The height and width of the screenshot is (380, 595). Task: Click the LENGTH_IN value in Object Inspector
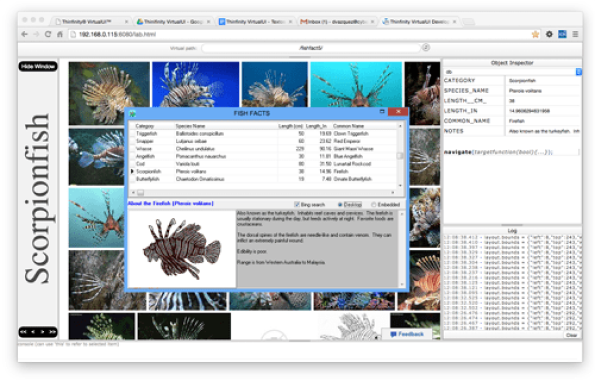(x=529, y=111)
